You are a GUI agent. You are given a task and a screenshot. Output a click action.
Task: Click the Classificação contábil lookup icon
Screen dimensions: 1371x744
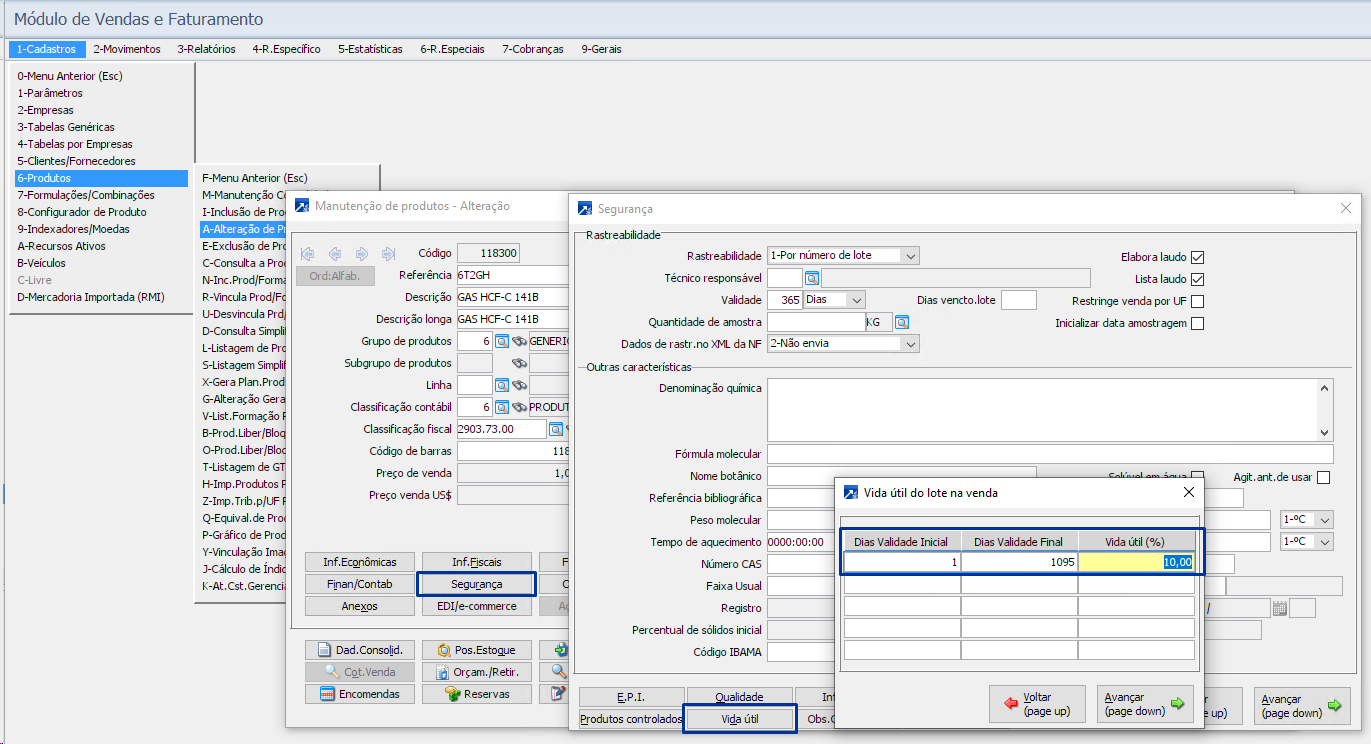click(x=502, y=407)
